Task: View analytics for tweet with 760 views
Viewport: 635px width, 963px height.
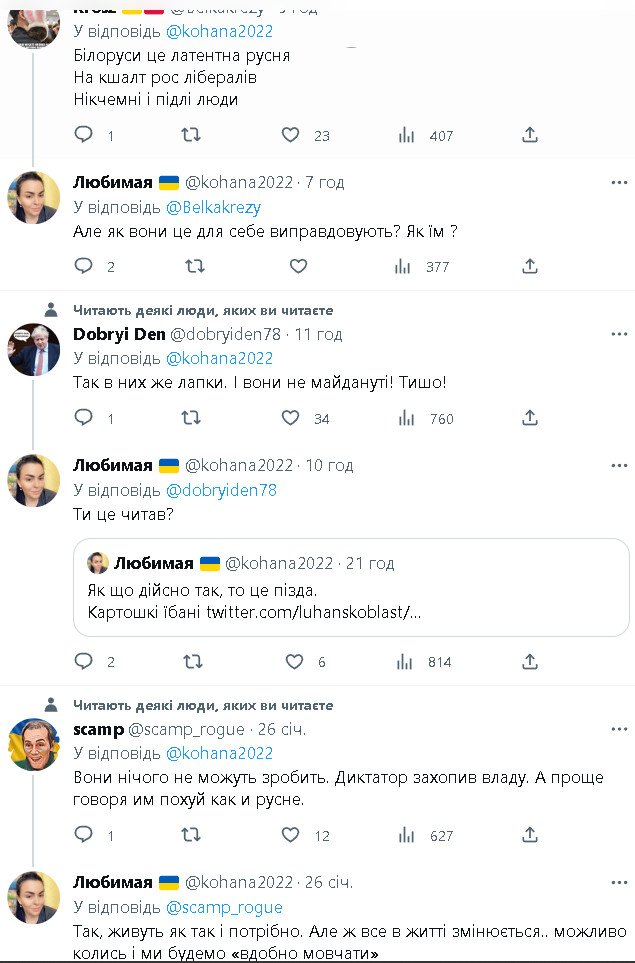Action: 407,419
